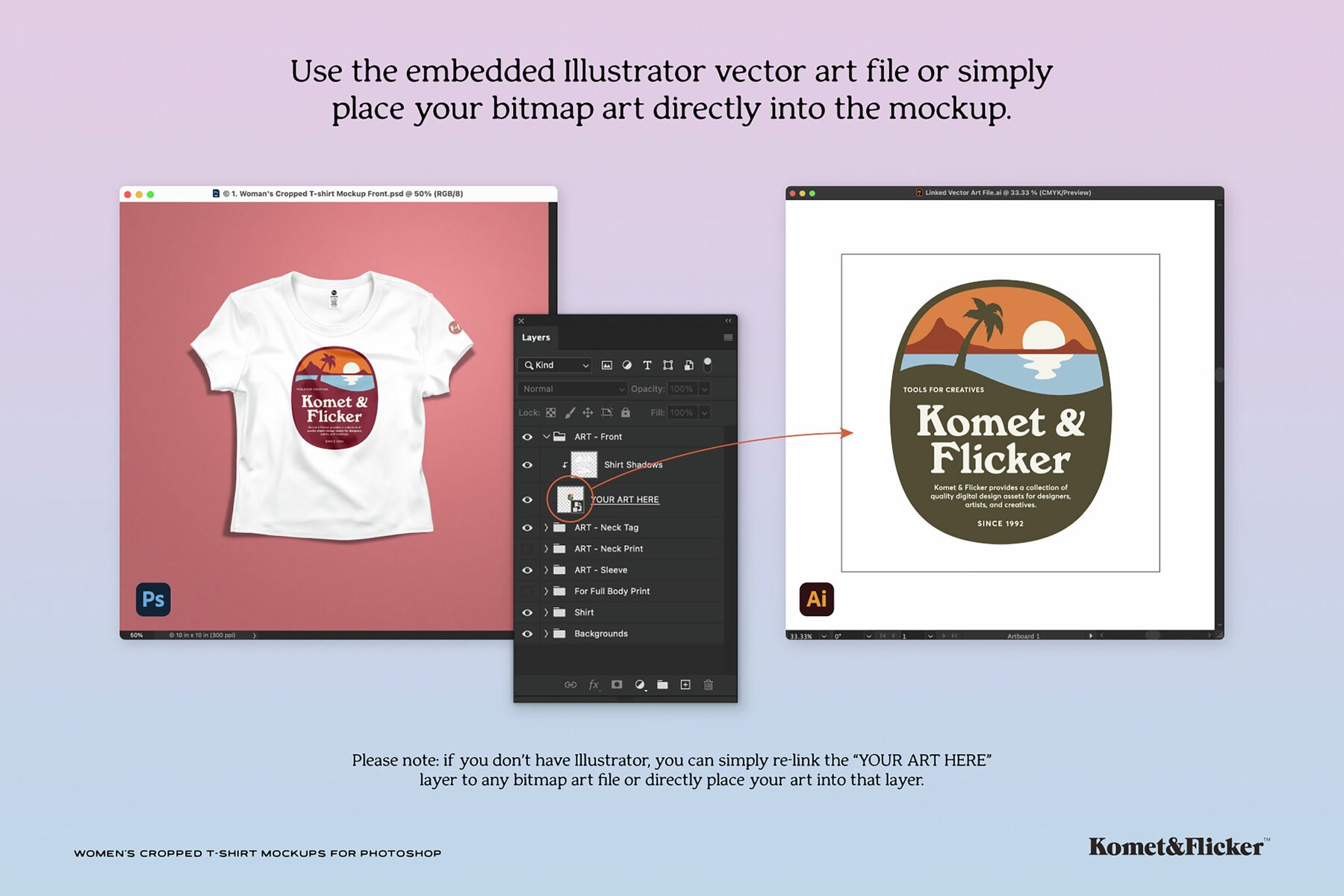Click the create new layer icon
The width and height of the screenshot is (1344, 896).
click(x=685, y=685)
